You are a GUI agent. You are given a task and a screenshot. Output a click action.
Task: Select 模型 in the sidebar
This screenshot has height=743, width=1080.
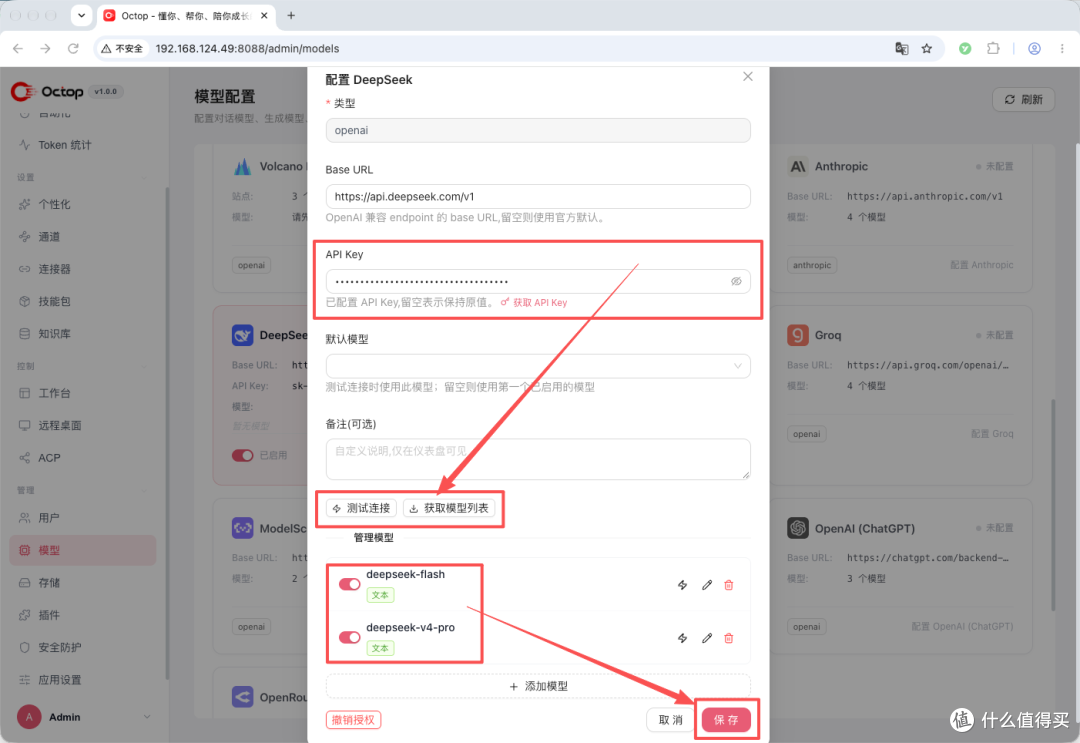pos(83,550)
